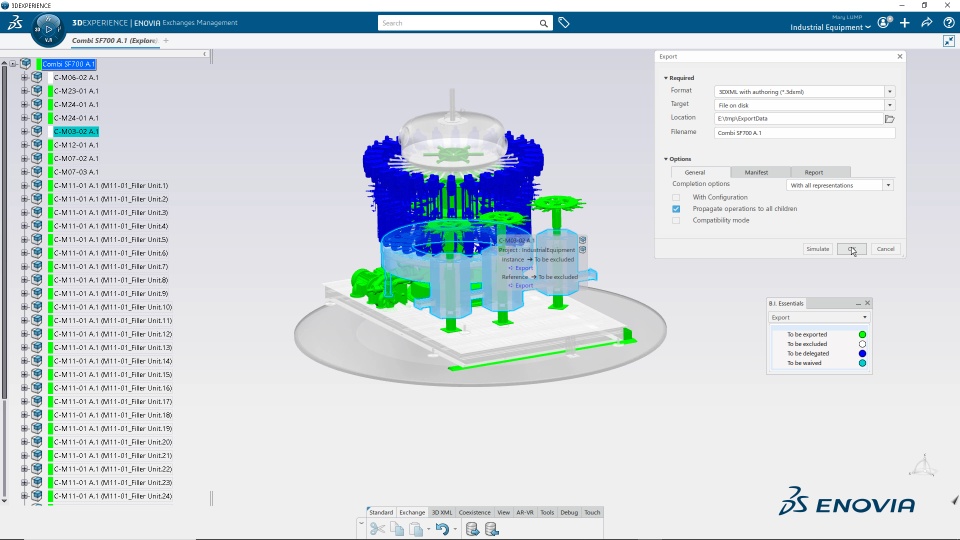Click the 3DS logo in top bar

click(15, 23)
